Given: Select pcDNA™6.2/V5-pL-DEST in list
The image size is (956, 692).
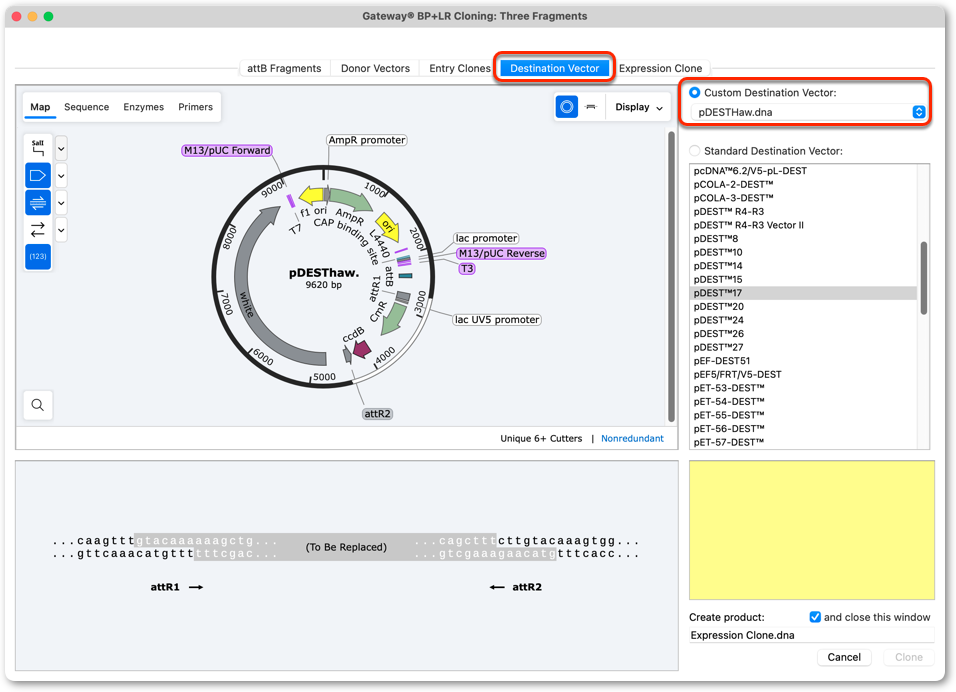Looking at the screenshot, I should 803,171.
